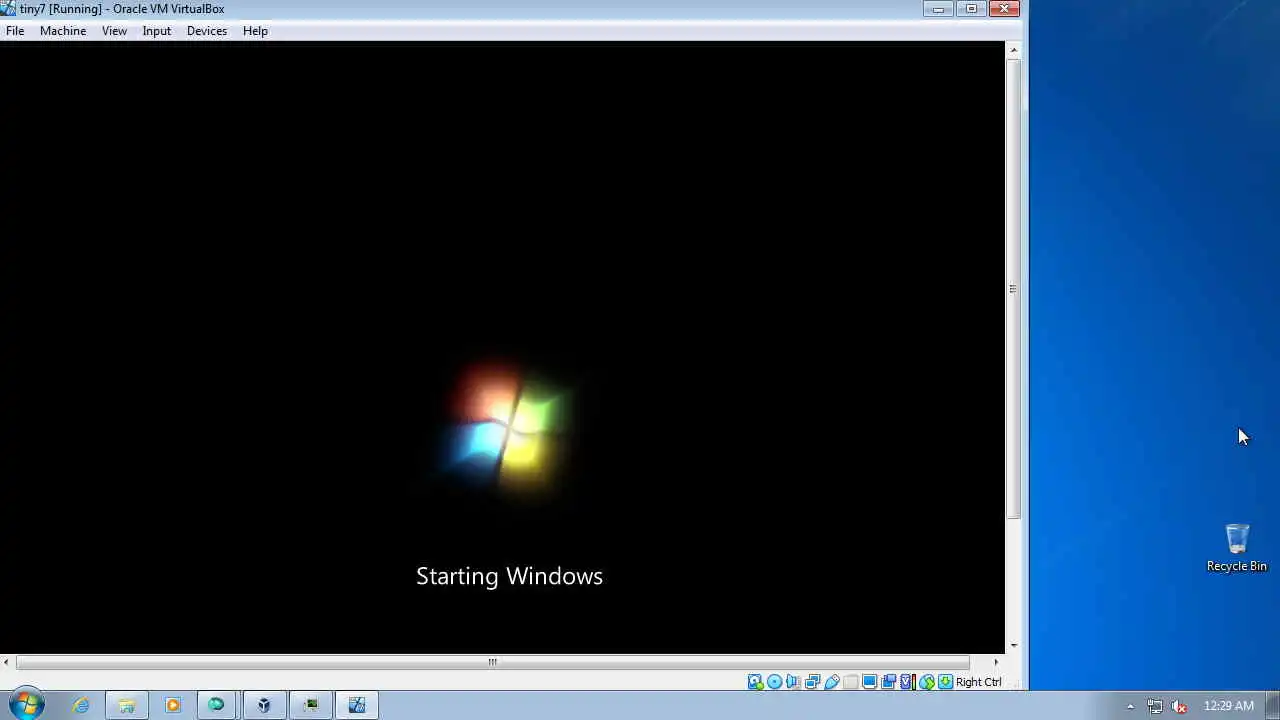Click the video capture status icon

[x=888, y=682]
